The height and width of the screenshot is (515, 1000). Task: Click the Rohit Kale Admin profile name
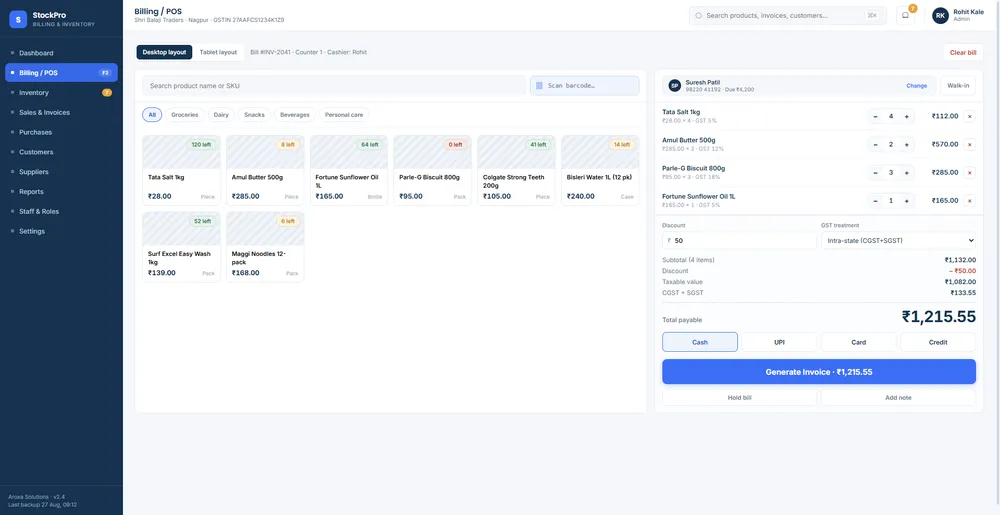click(x=968, y=15)
